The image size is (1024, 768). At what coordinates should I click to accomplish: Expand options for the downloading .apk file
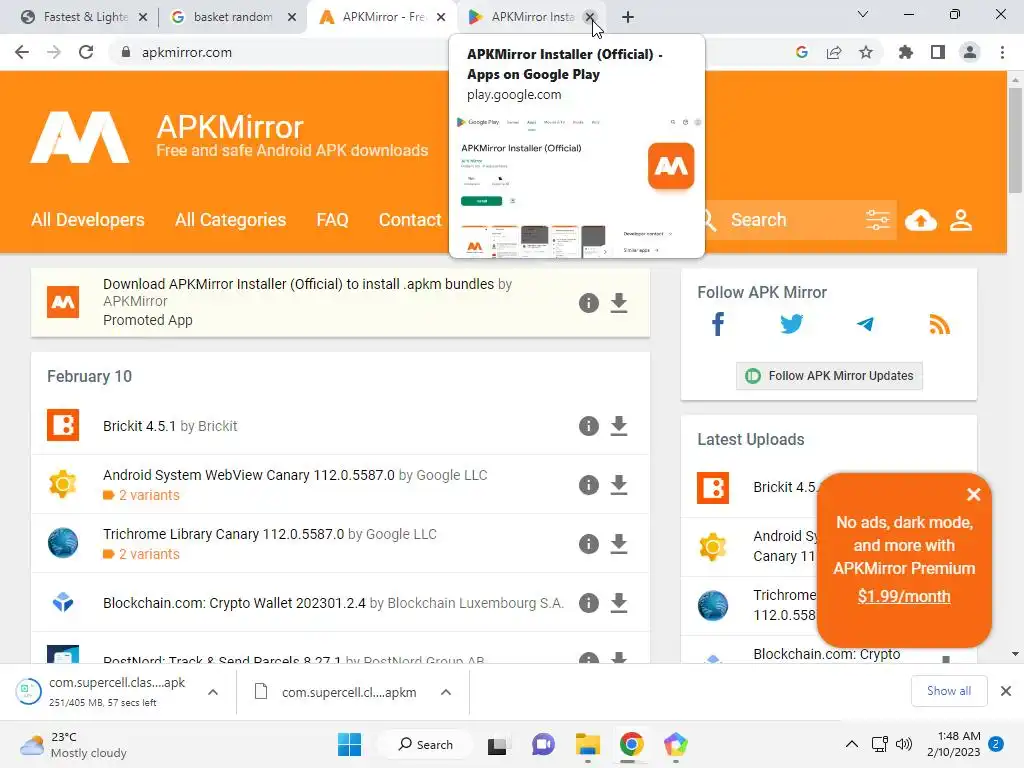click(213, 692)
